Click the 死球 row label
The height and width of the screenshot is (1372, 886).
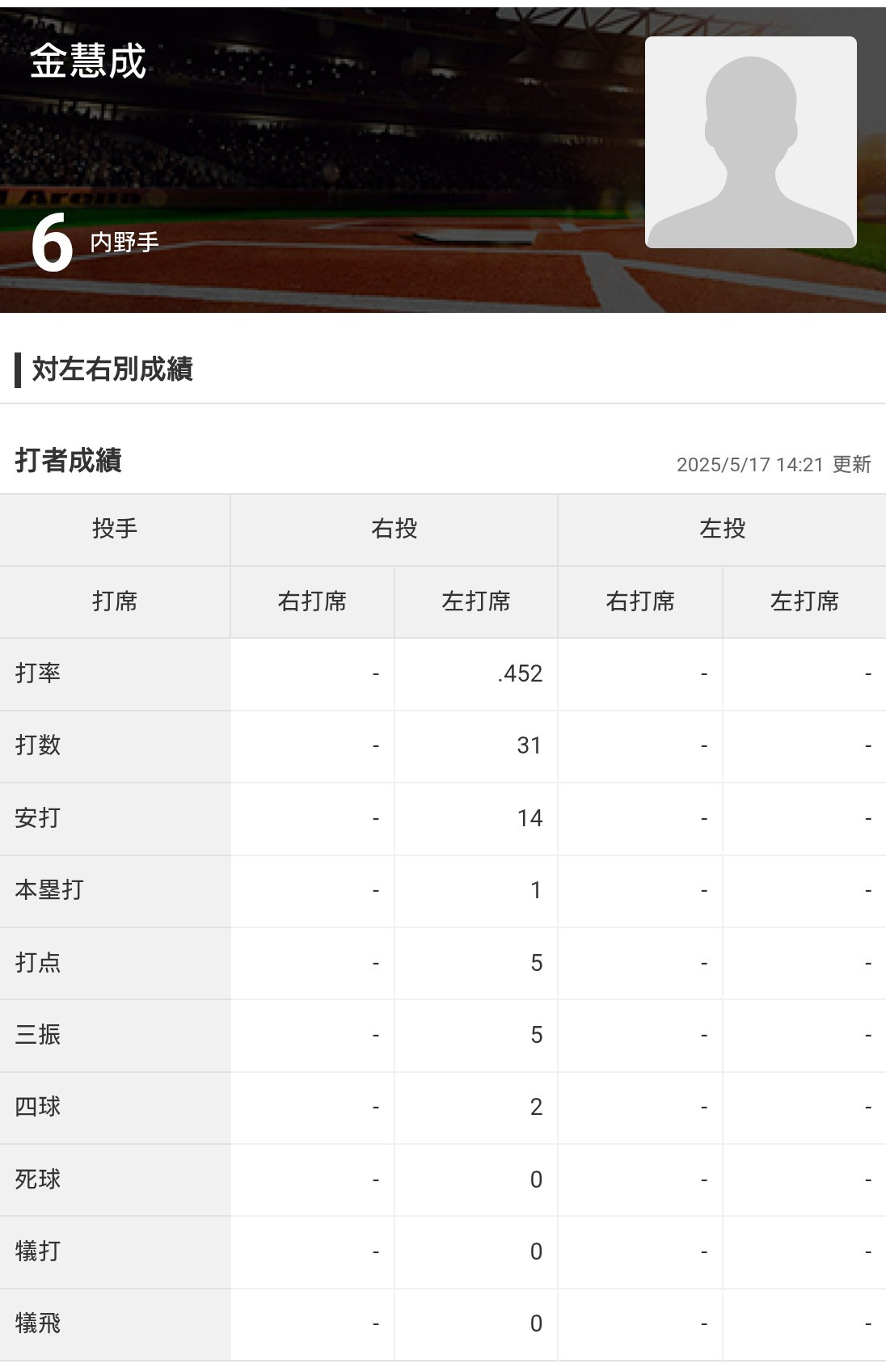[x=38, y=1180]
